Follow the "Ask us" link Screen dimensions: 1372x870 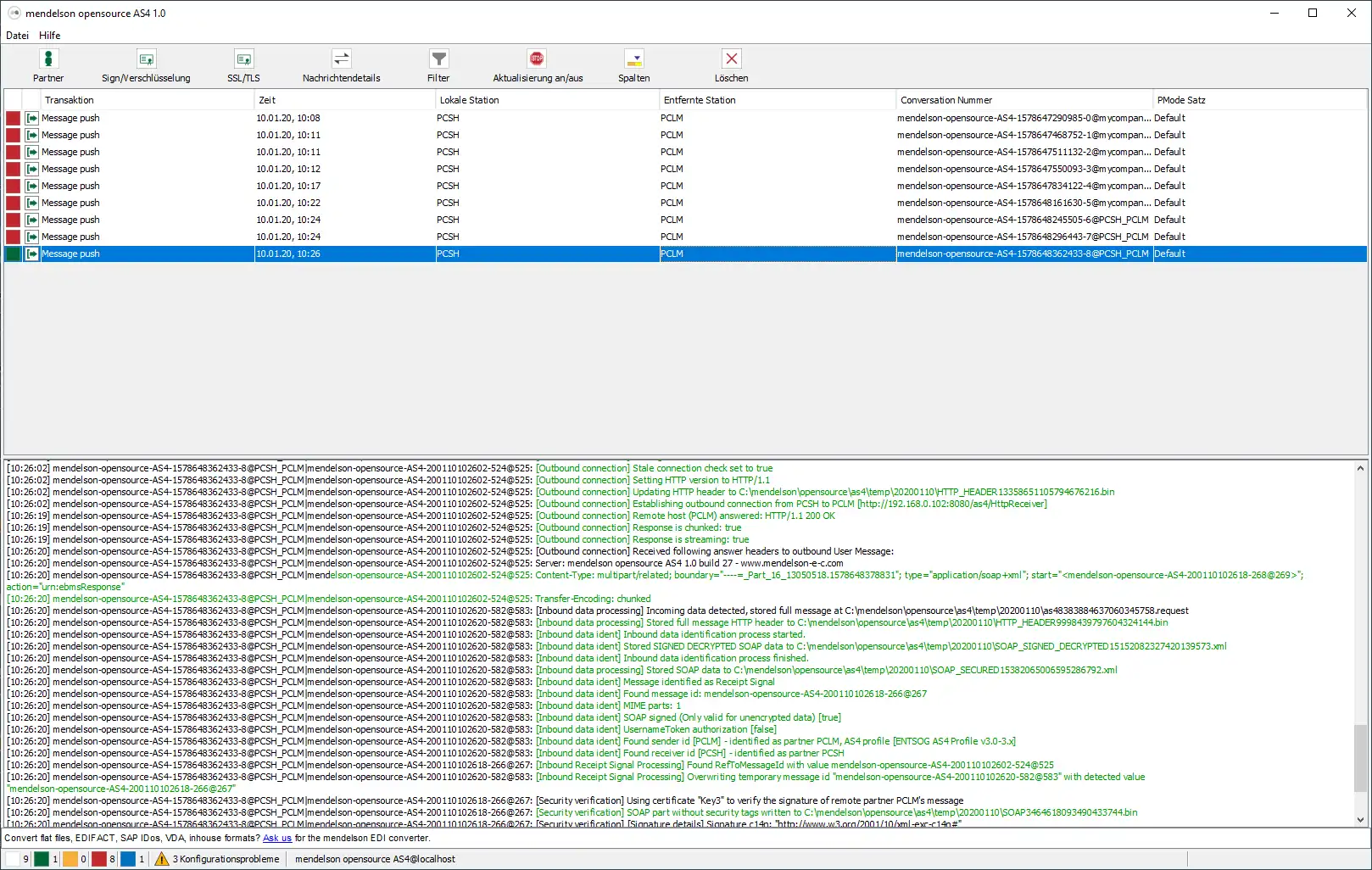277,838
